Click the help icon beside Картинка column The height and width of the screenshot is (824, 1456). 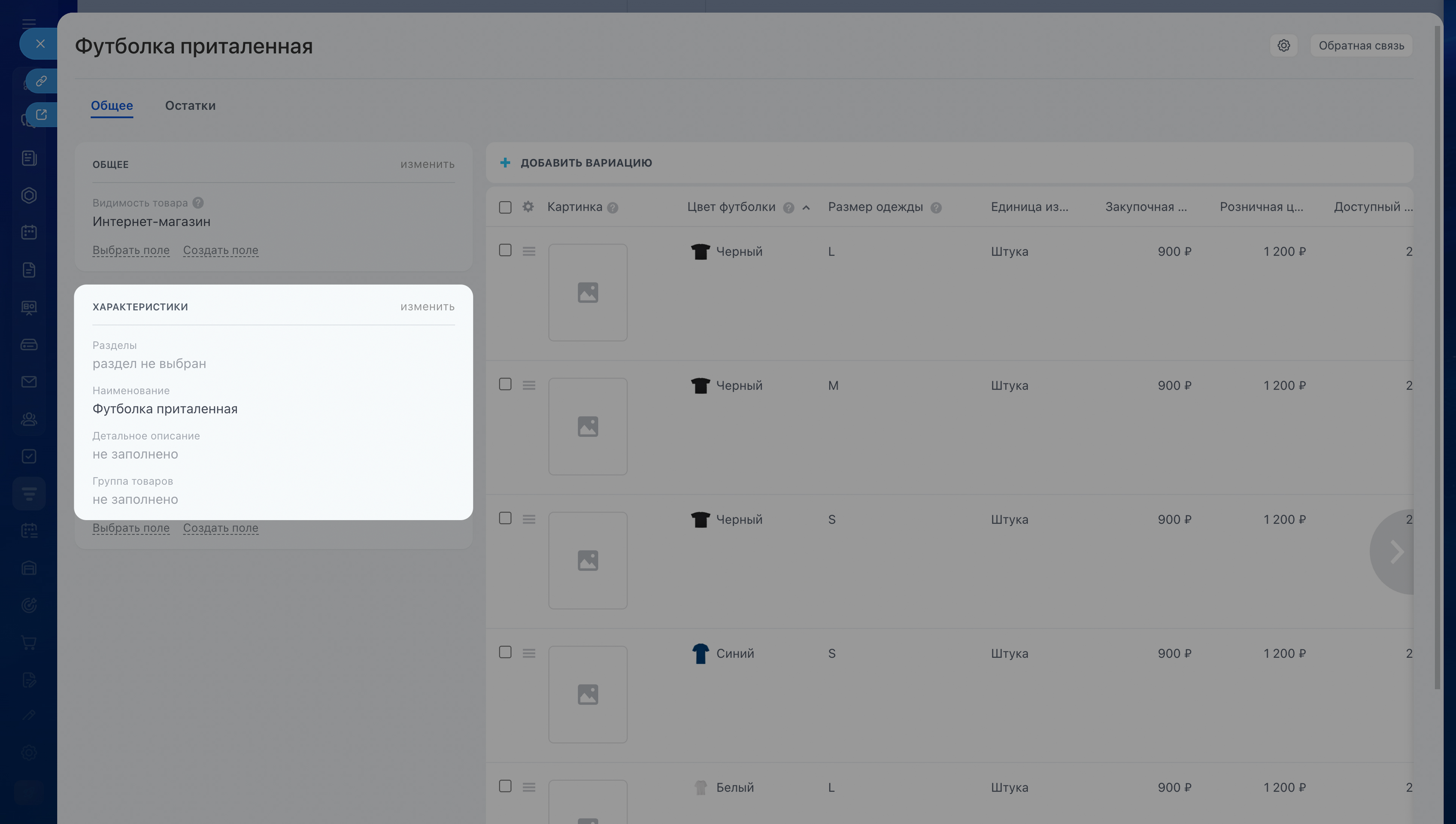pos(612,208)
